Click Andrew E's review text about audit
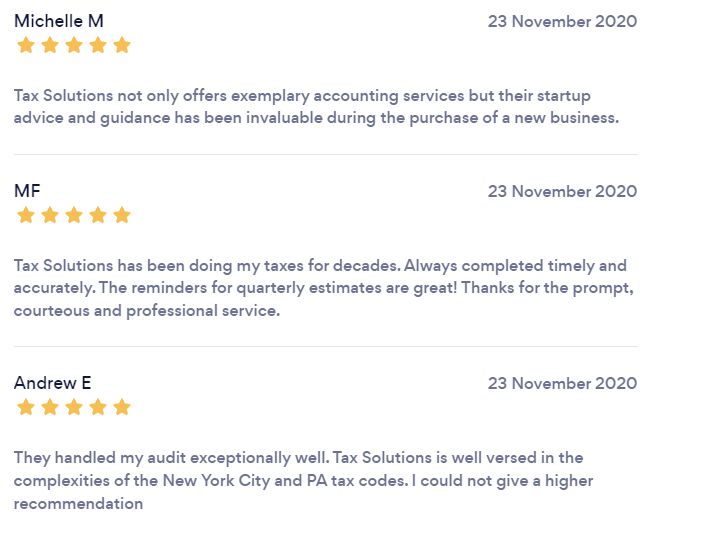Screen dimensions: 716x539 click(304, 481)
